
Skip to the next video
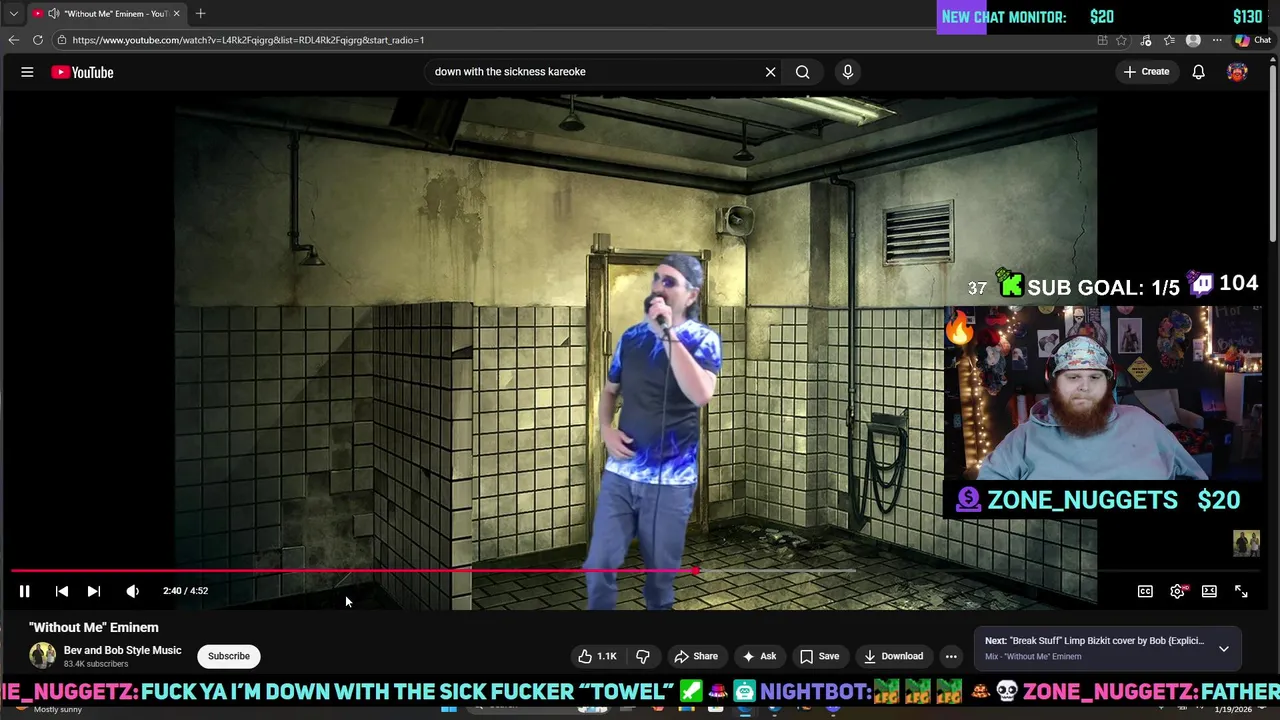point(94,591)
